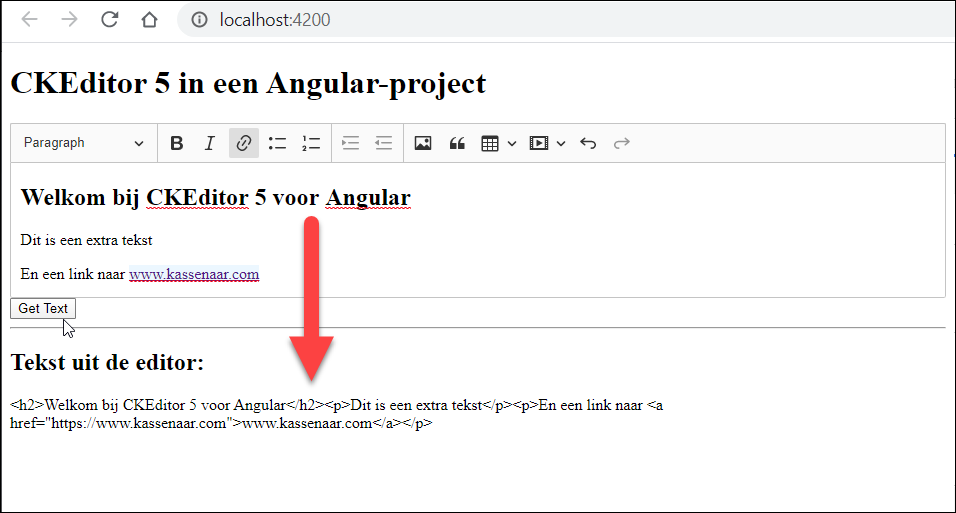Open the insert table dropdown arrow
956x513 pixels.
pyautogui.click(x=512, y=143)
